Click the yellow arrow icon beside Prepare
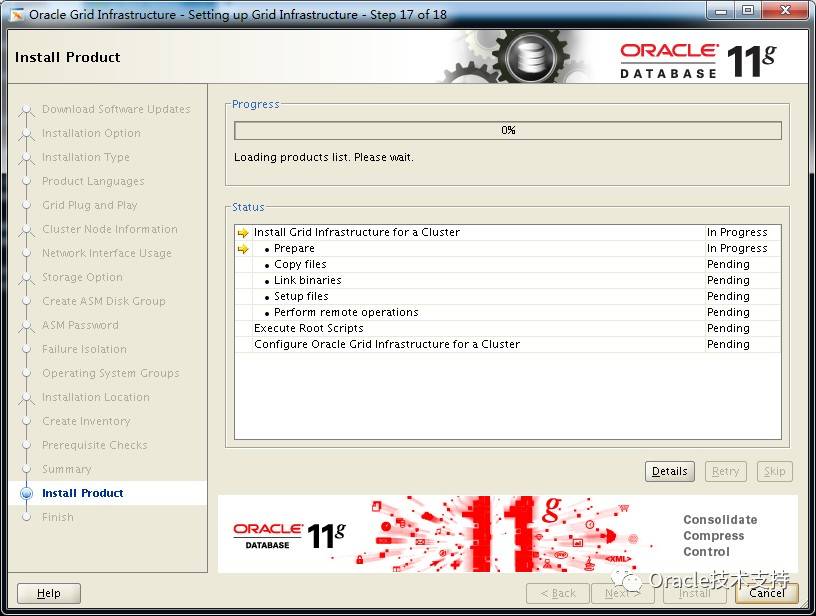The image size is (816, 616). (x=243, y=249)
